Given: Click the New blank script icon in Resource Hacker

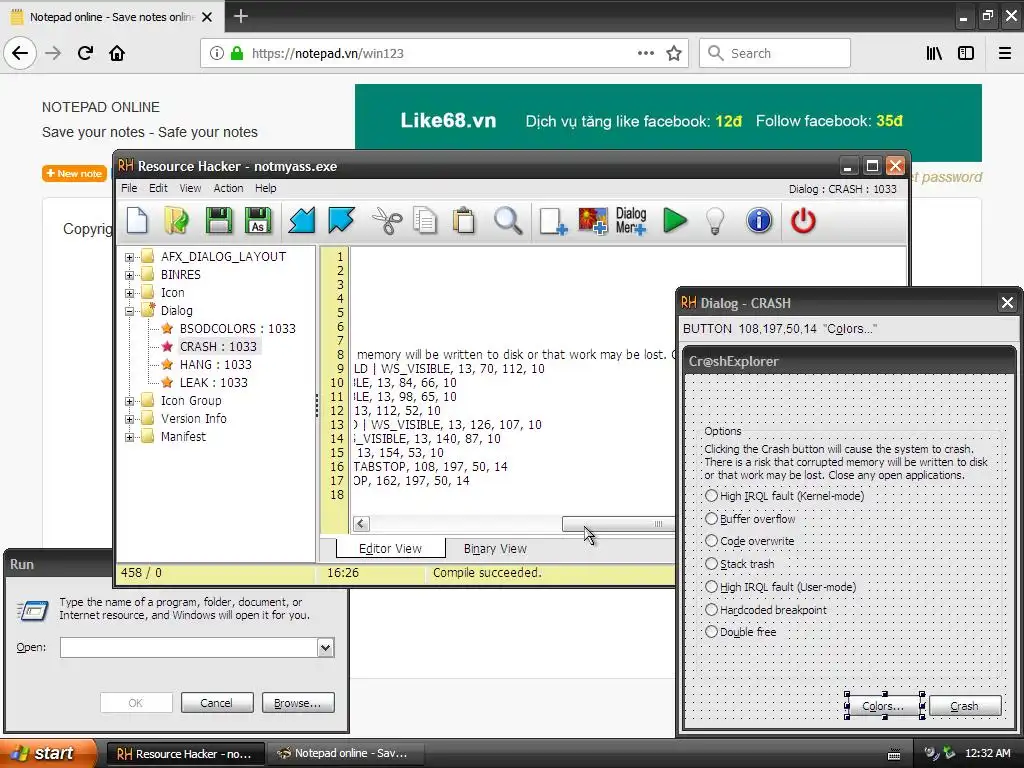Looking at the screenshot, I should click(x=137, y=221).
